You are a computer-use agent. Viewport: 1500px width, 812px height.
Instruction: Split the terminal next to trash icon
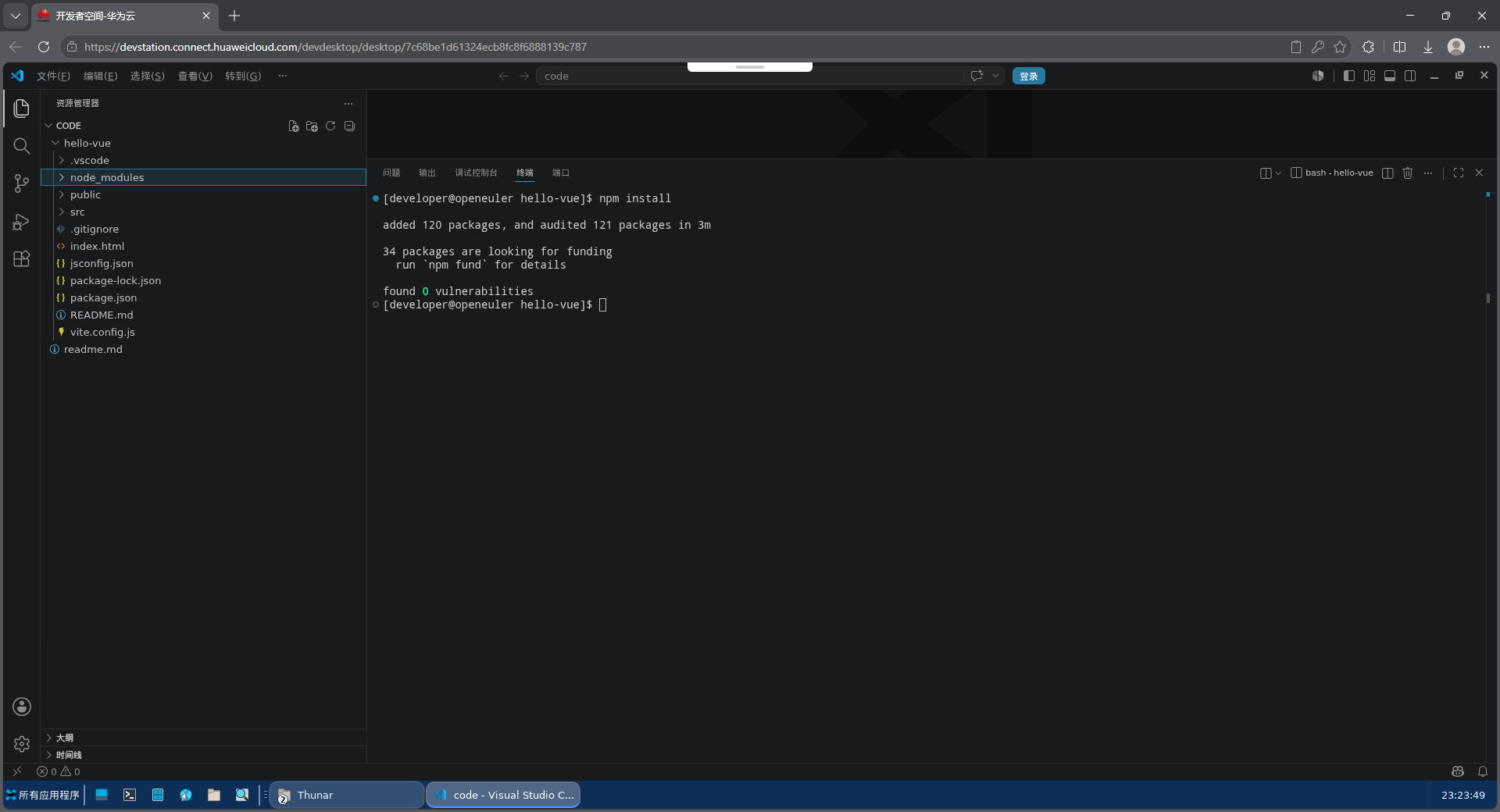pos(1387,173)
